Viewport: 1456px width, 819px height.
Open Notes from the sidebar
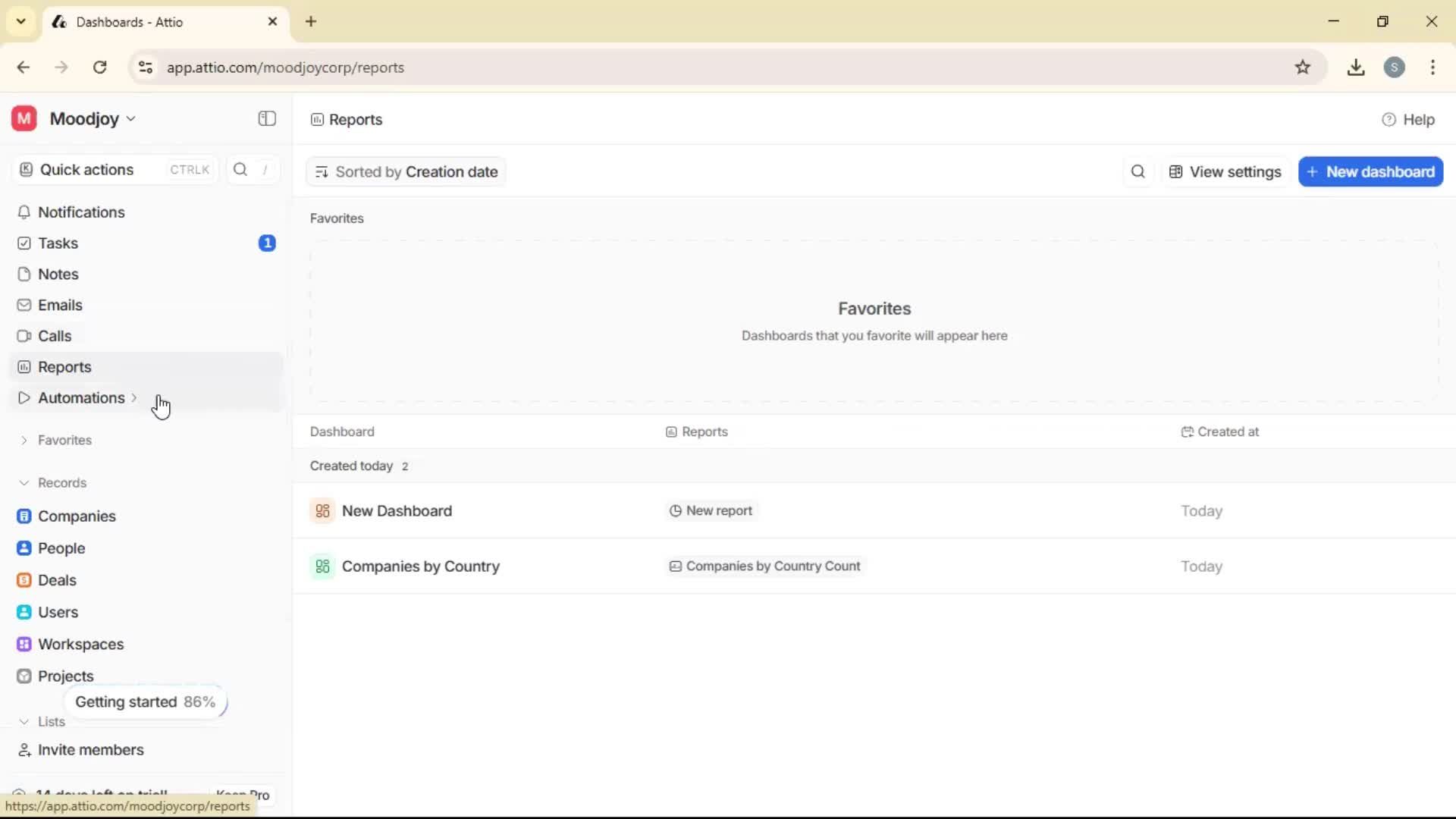[57, 274]
